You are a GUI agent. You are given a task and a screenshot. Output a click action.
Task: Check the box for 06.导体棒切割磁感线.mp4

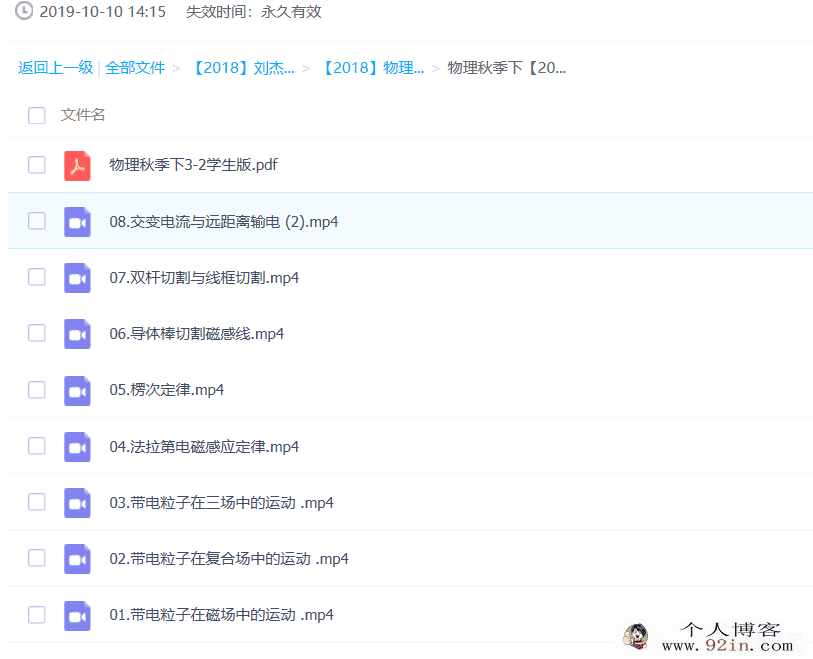click(x=37, y=333)
